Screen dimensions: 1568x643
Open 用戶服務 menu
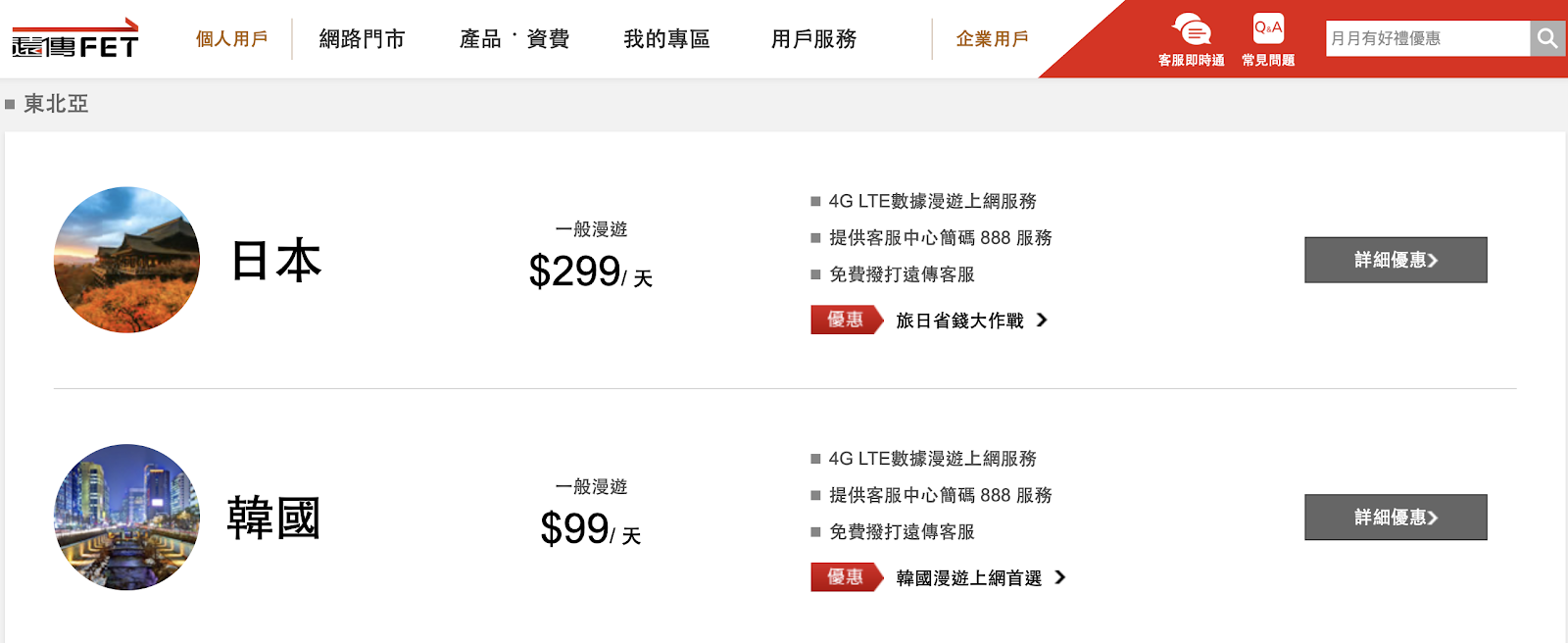pyautogui.click(x=813, y=39)
